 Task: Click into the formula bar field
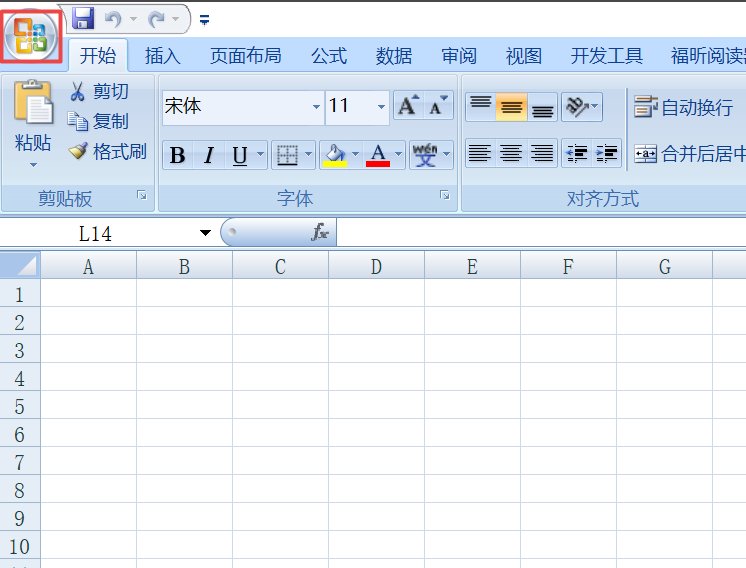click(x=541, y=233)
